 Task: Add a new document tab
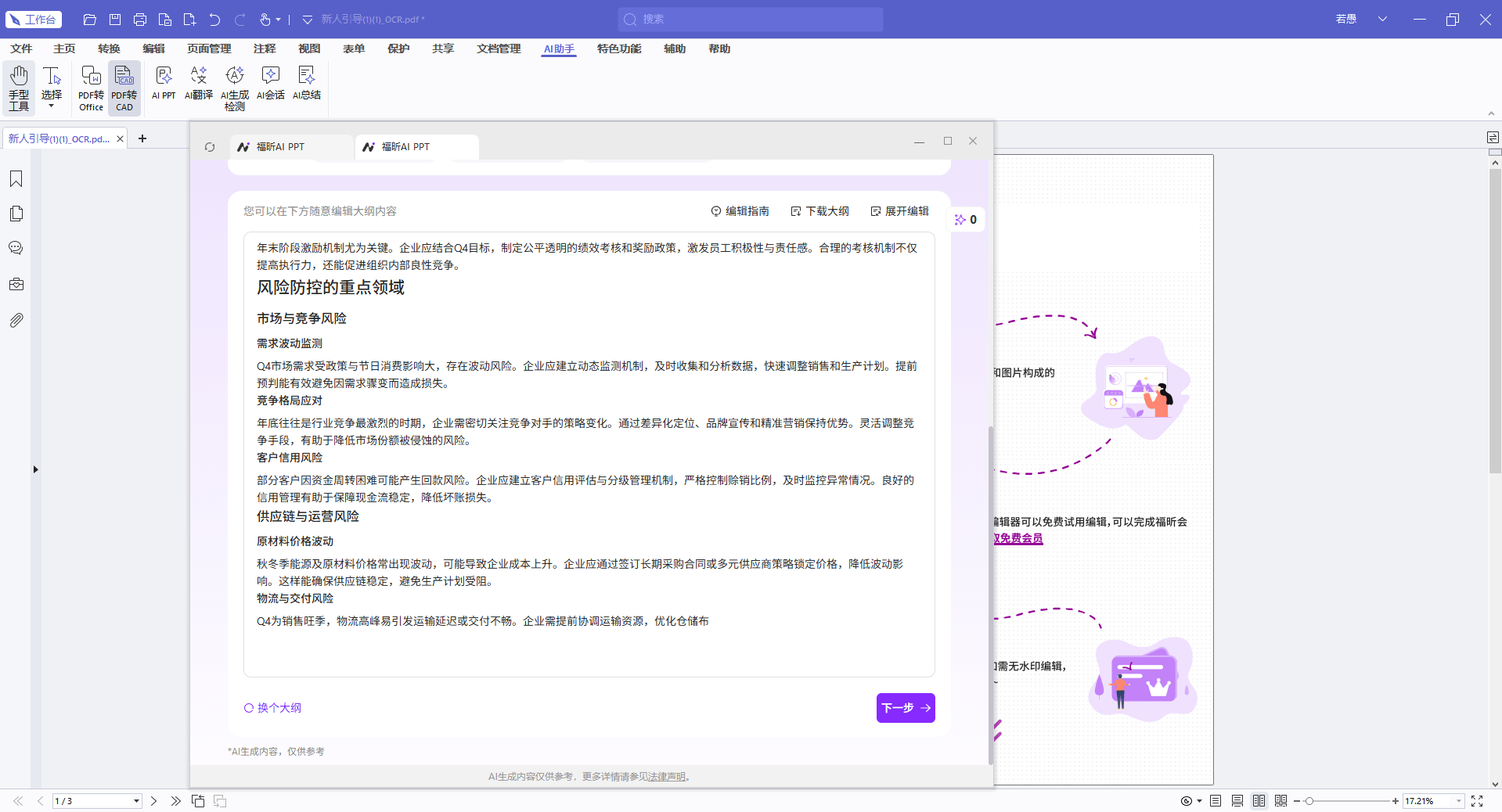coord(142,138)
